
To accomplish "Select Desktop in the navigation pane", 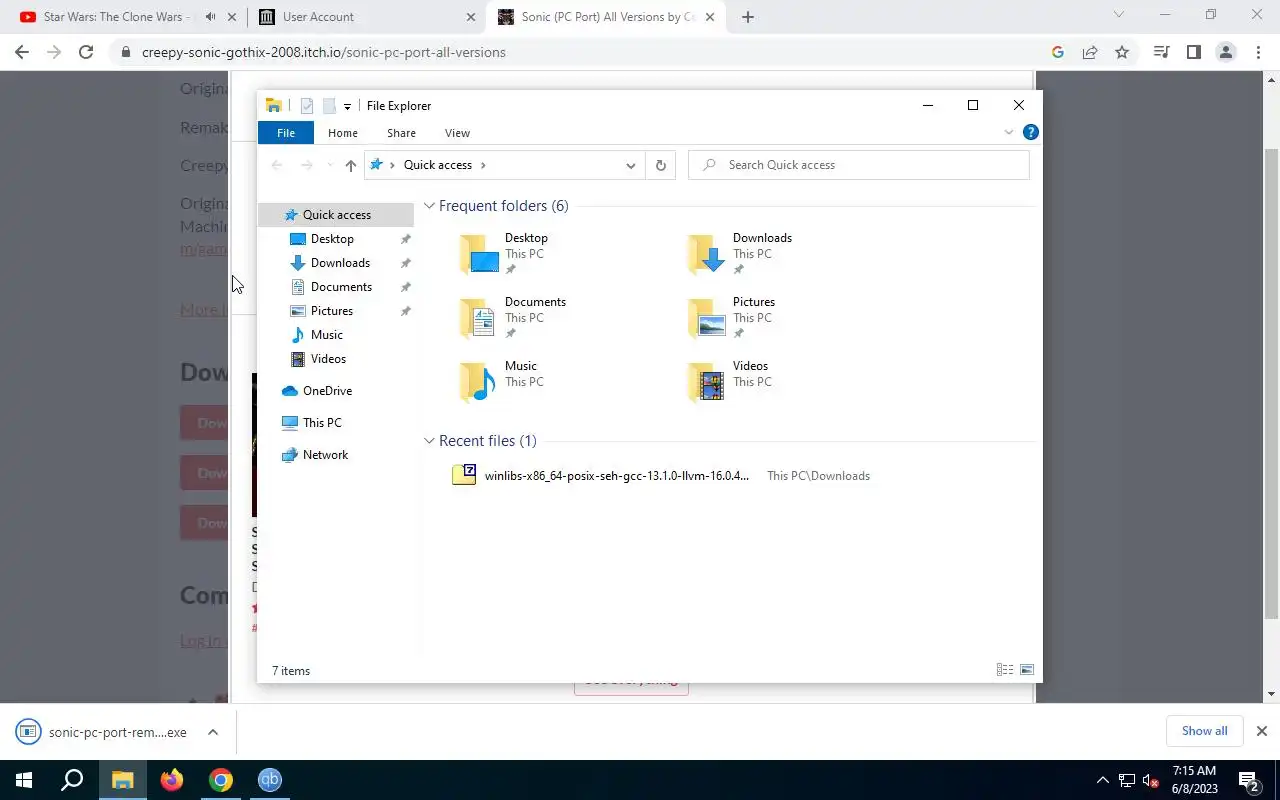I will point(332,239).
